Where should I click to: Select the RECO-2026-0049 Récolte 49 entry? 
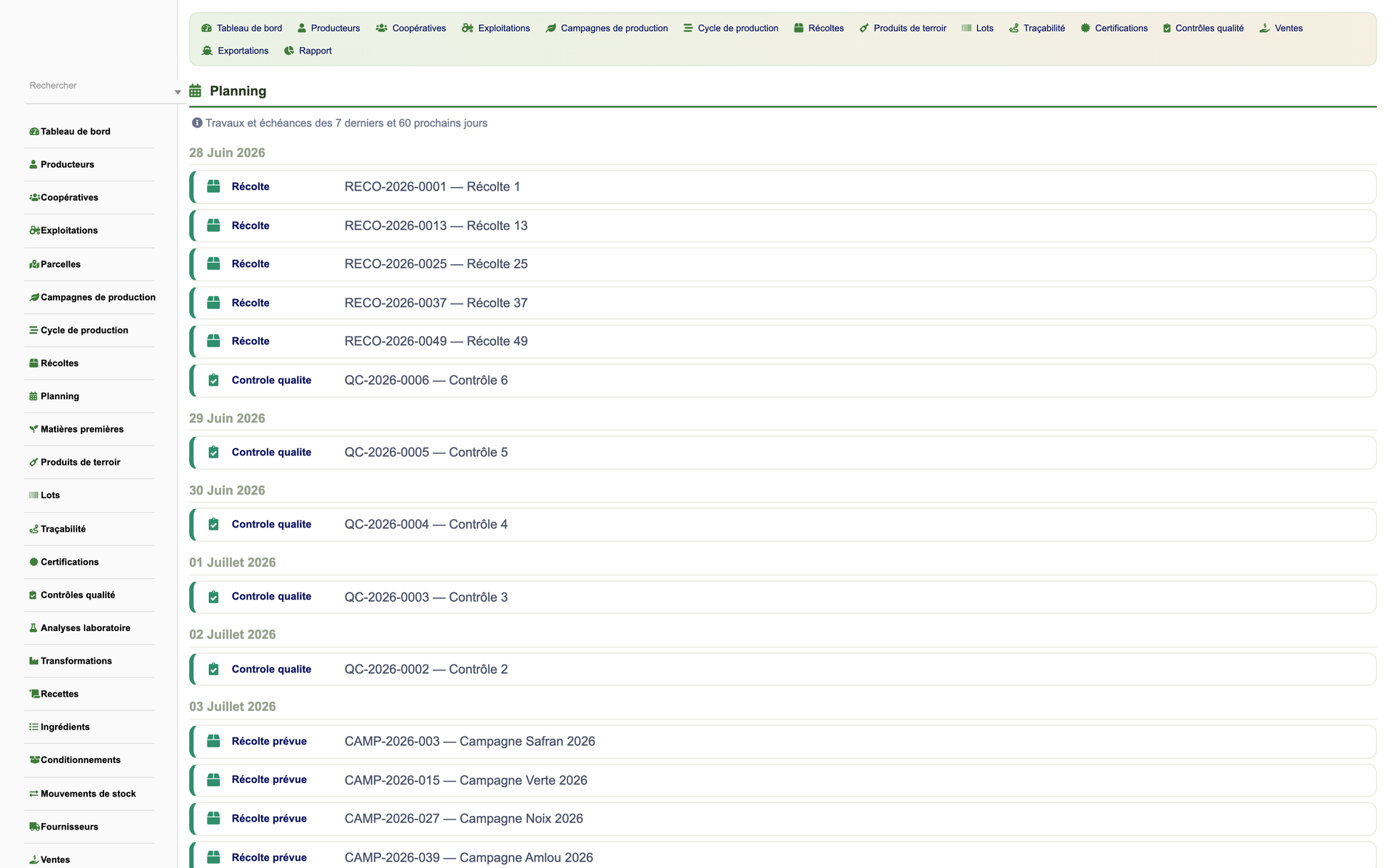[x=783, y=341]
